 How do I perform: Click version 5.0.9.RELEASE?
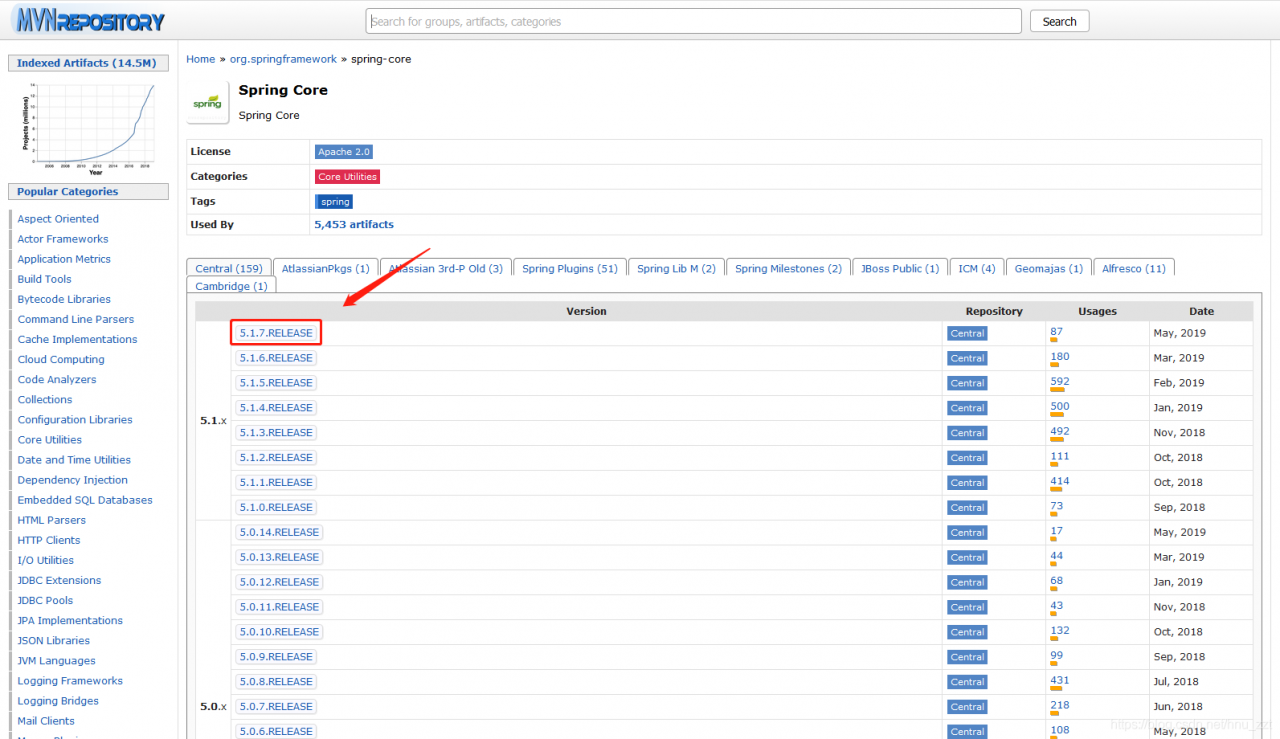276,657
